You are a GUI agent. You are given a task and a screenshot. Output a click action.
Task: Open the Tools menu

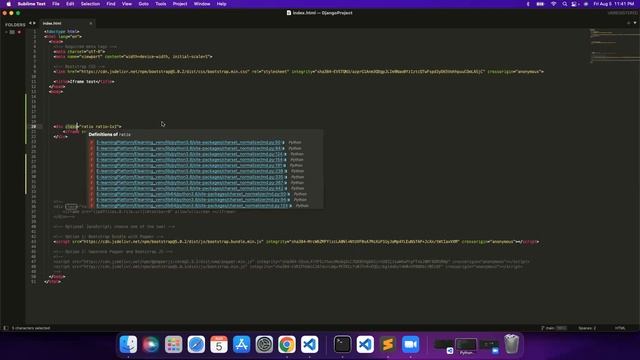161,4
